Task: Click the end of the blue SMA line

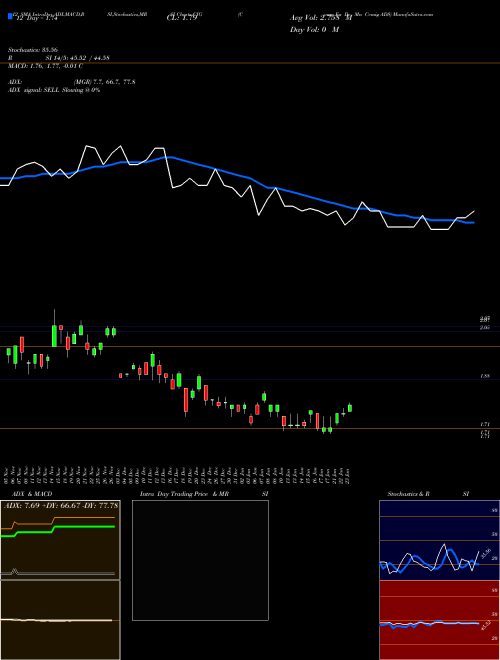Action: coord(474,222)
